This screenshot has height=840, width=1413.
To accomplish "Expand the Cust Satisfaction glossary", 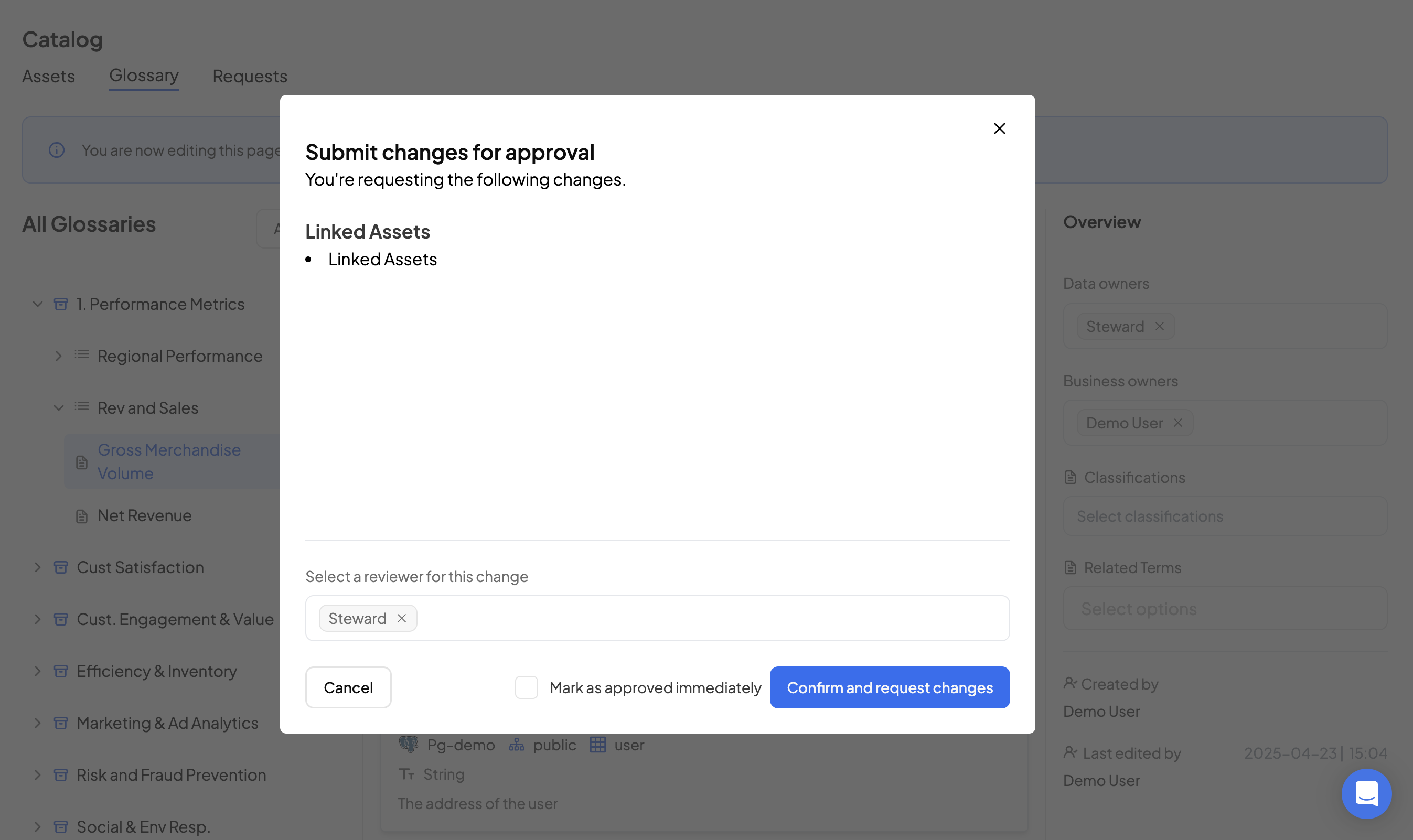I will [x=37, y=567].
